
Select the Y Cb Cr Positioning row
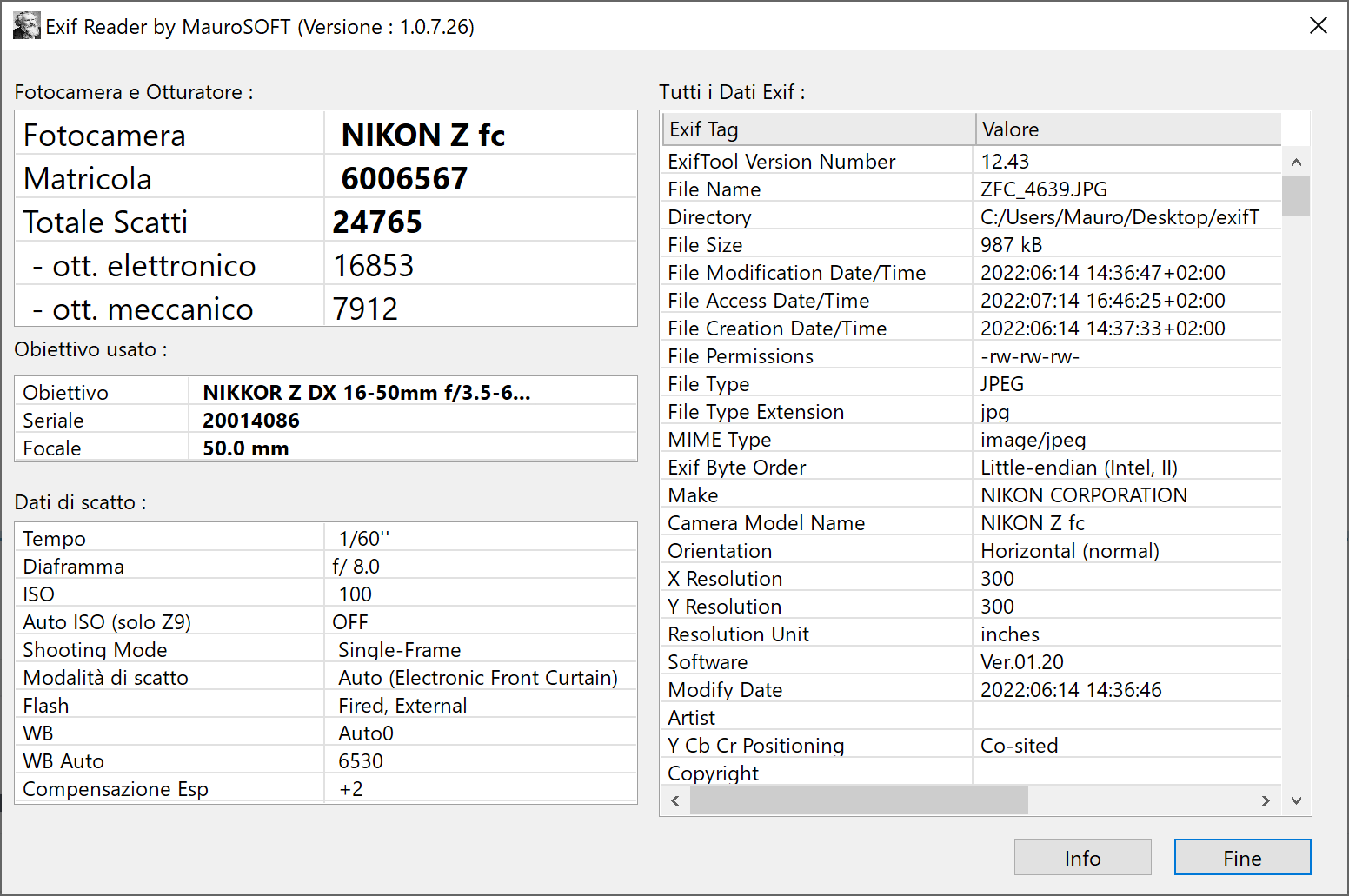point(972,746)
